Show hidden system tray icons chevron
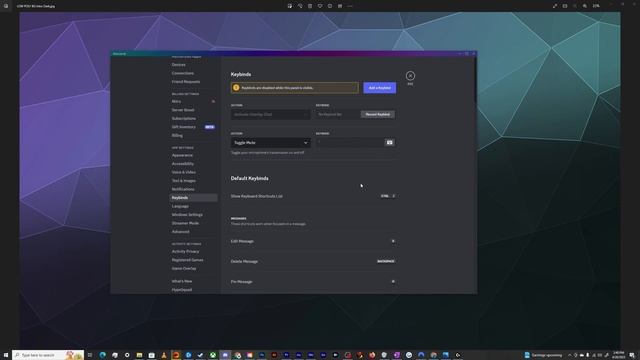The width and height of the screenshot is (640, 360). (570, 355)
